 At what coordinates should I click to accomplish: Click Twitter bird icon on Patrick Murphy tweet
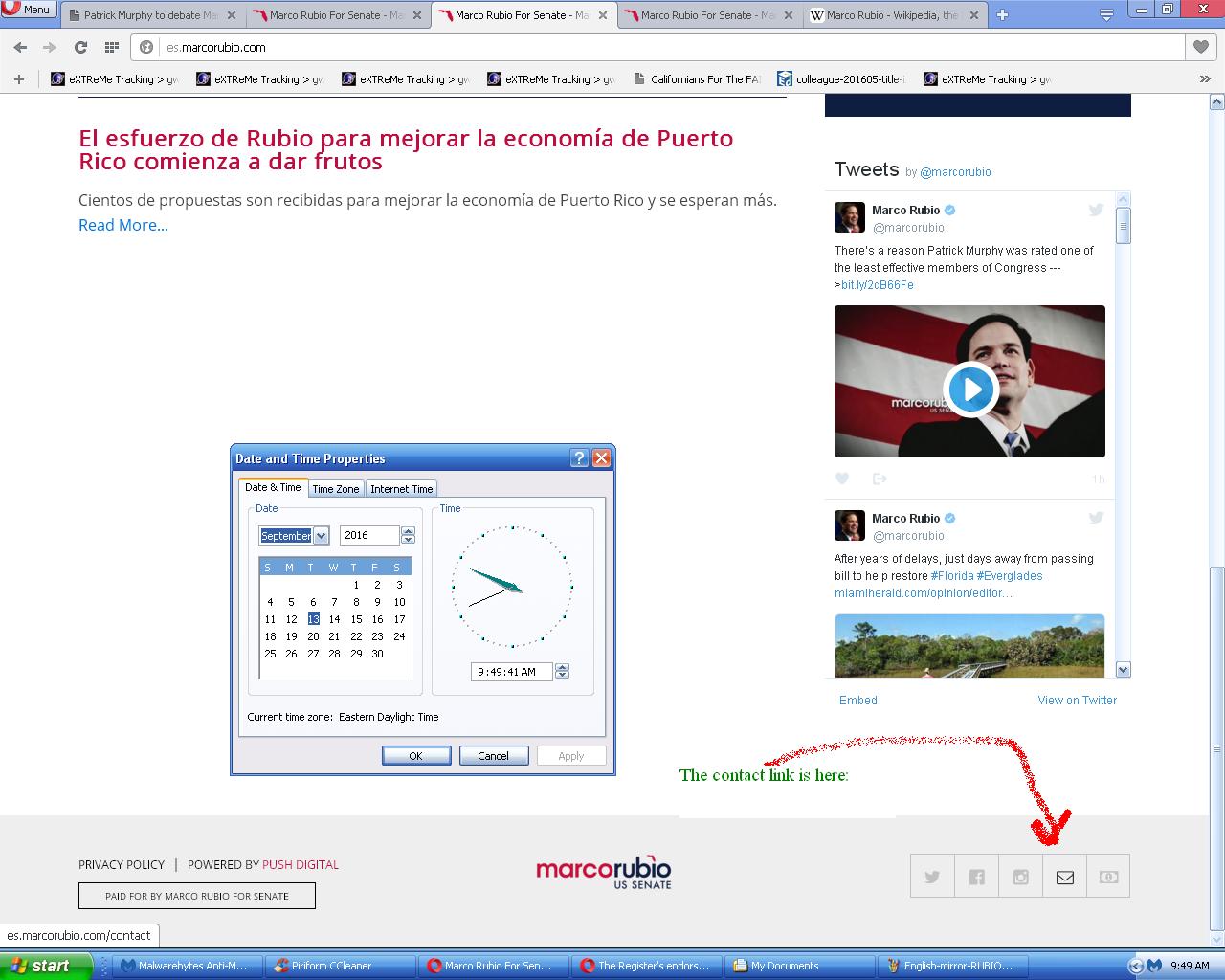[x=1096, y=210]
